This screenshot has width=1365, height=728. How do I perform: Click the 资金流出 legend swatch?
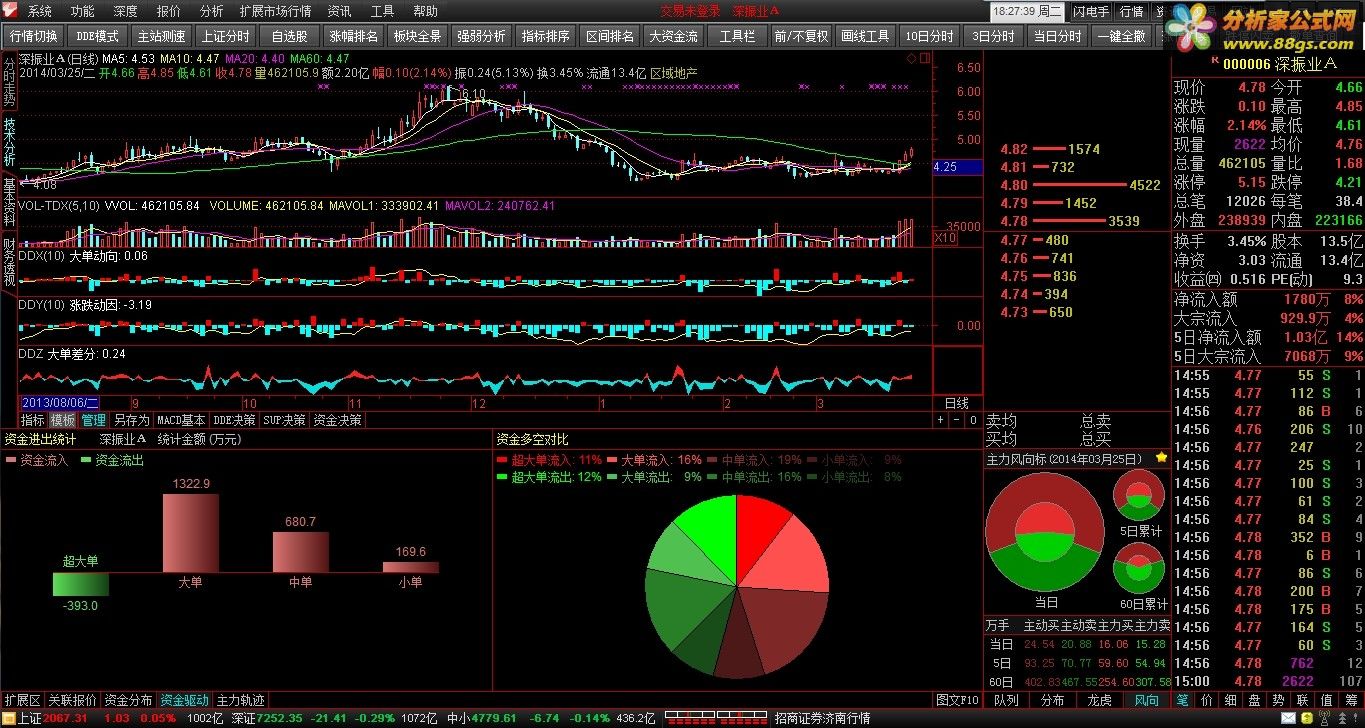point(87,460)
